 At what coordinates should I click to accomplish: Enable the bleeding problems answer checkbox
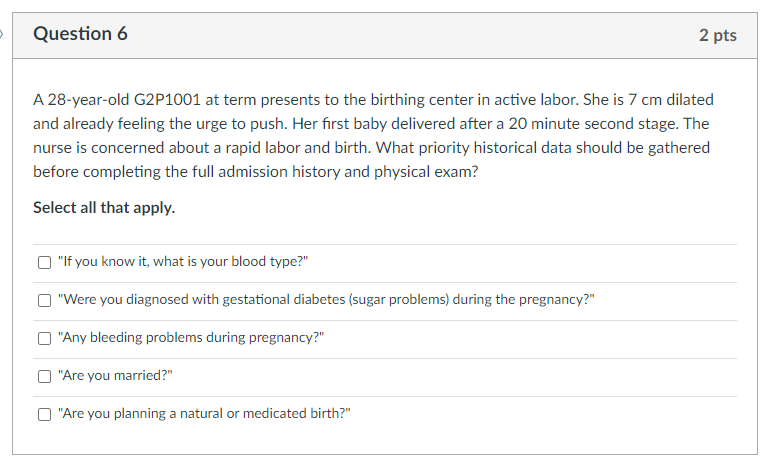(44, 338)
